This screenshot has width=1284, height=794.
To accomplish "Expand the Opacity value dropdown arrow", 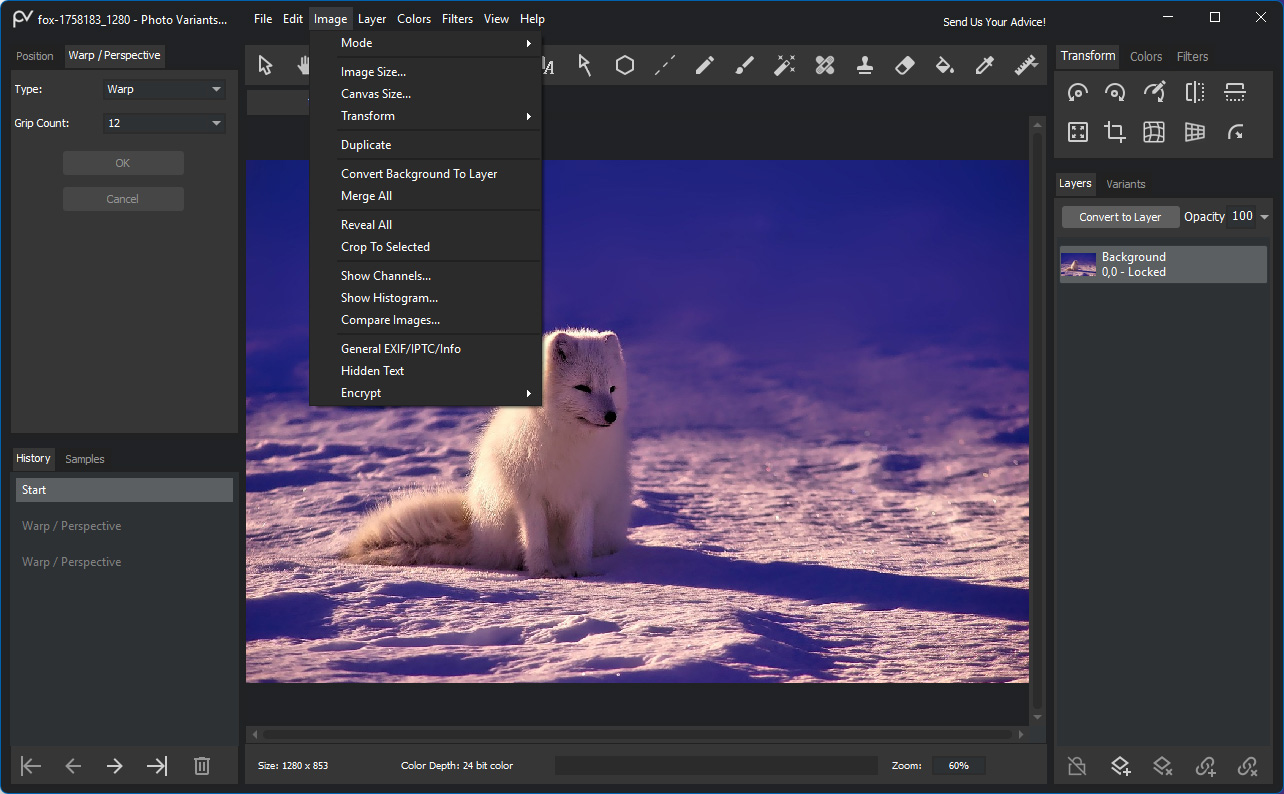I will (1265, 217).
